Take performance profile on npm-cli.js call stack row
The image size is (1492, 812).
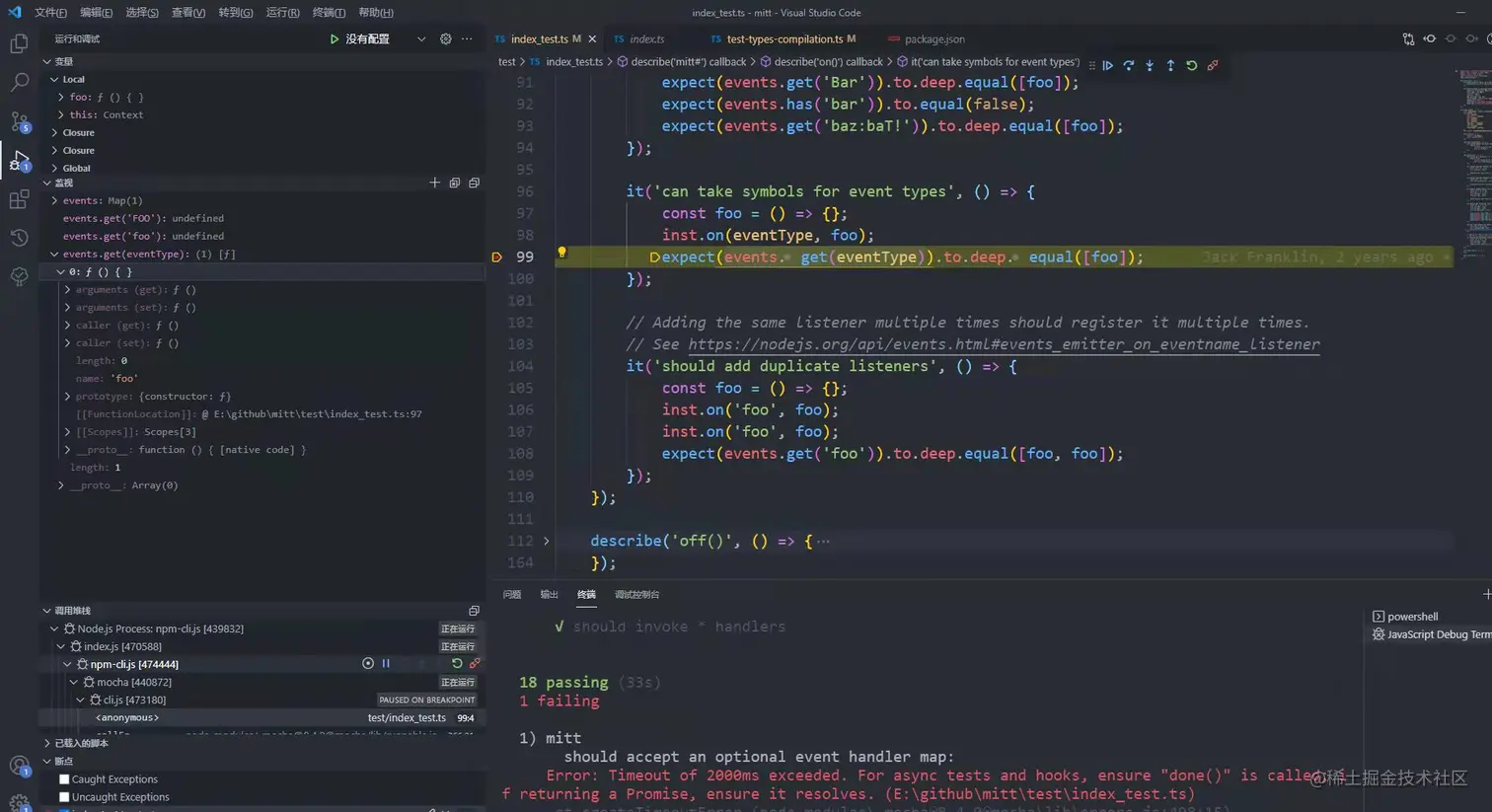(368, 664)
